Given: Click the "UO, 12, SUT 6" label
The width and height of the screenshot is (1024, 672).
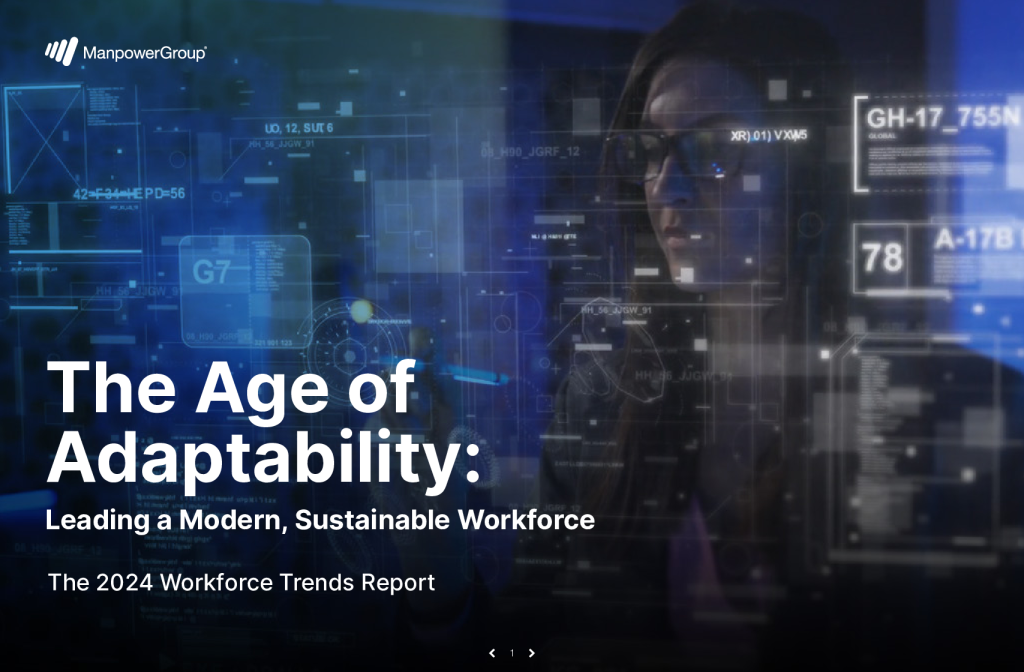Looking at the screenshot, I should point(298,128).
